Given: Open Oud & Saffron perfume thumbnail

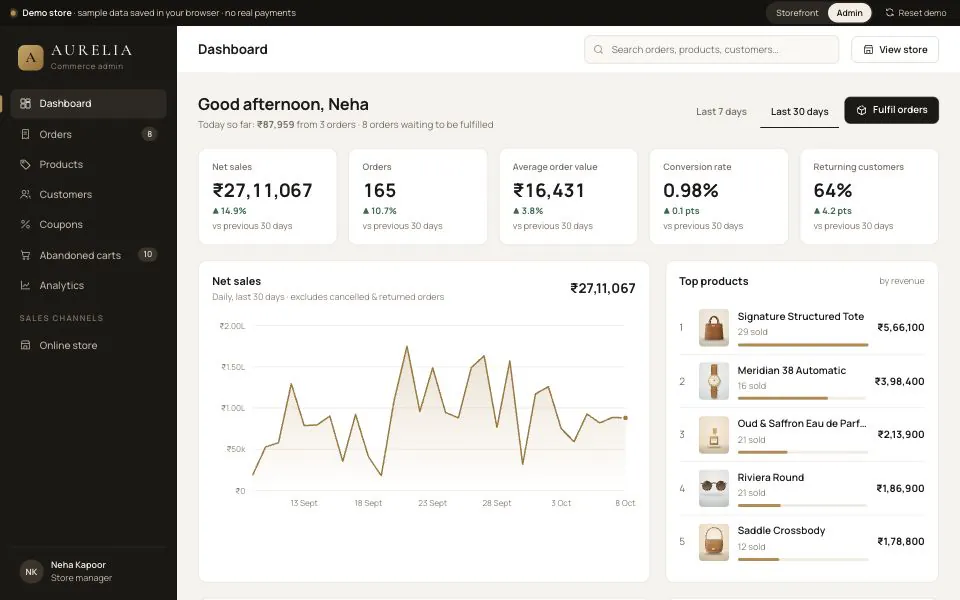Looking at the screenshot, I should click(x=714, y=435).
